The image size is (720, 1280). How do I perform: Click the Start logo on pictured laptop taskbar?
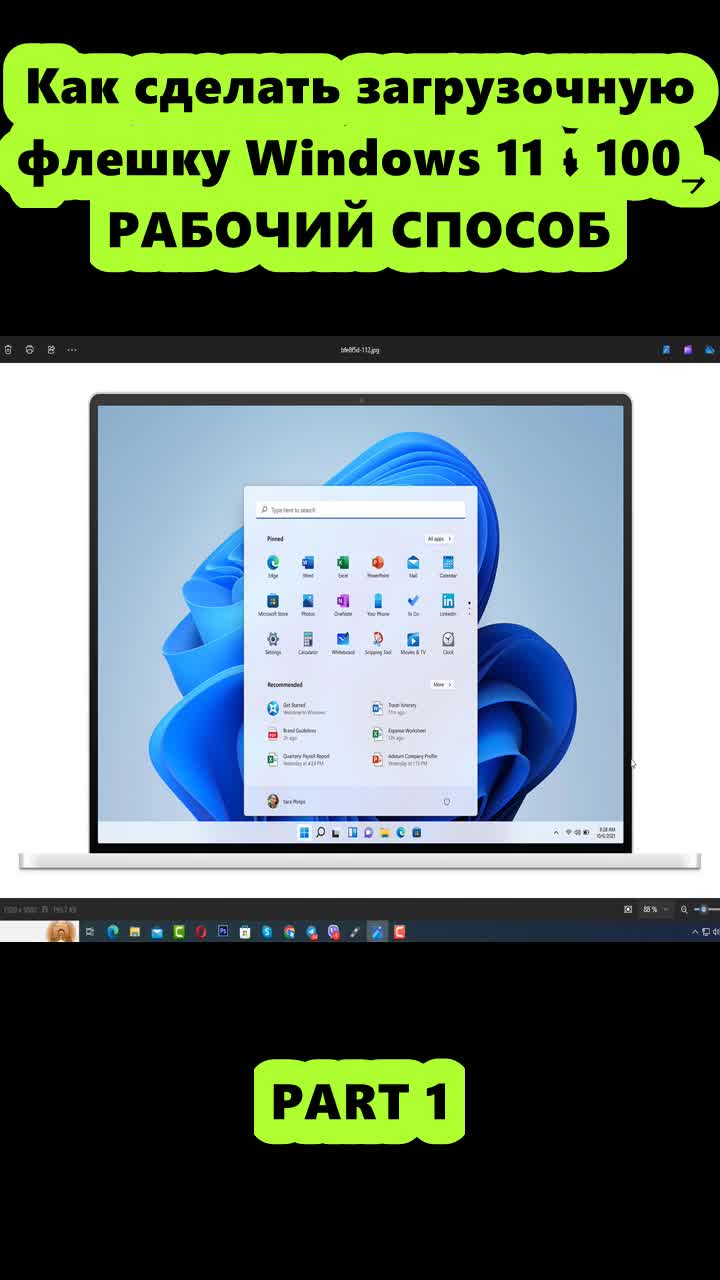click(x=304, y=832)
